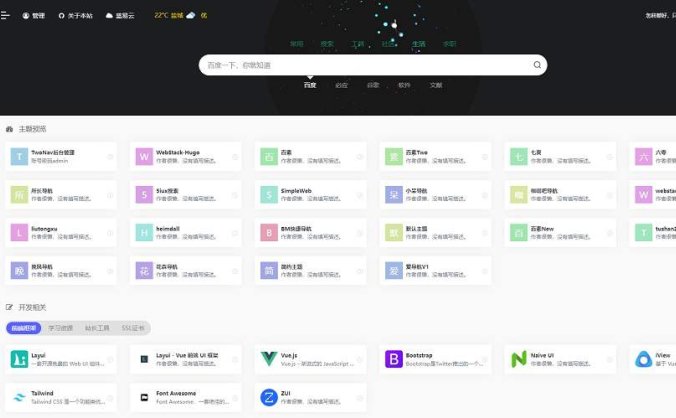Click the blue-purple 简 icon tile

click(269, 271)
